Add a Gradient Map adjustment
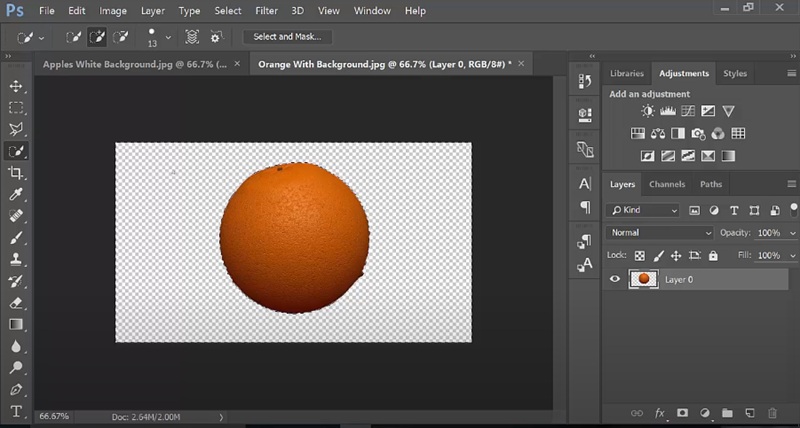Image resolution: width=800 pixels, height=428 pixels. point(728,156)
